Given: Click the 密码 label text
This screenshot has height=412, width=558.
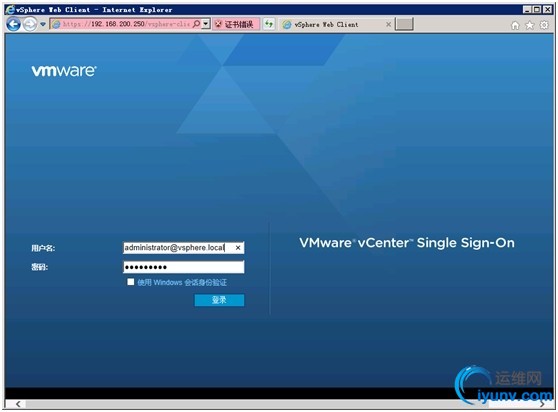Looking at the screenshot, I should coord(40,267).
